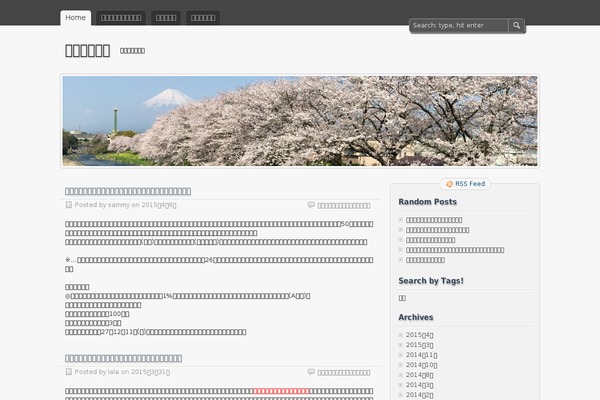Open archive 2014年2月
The height and width of the screenshot is (400, 600).
pos(419,395)
